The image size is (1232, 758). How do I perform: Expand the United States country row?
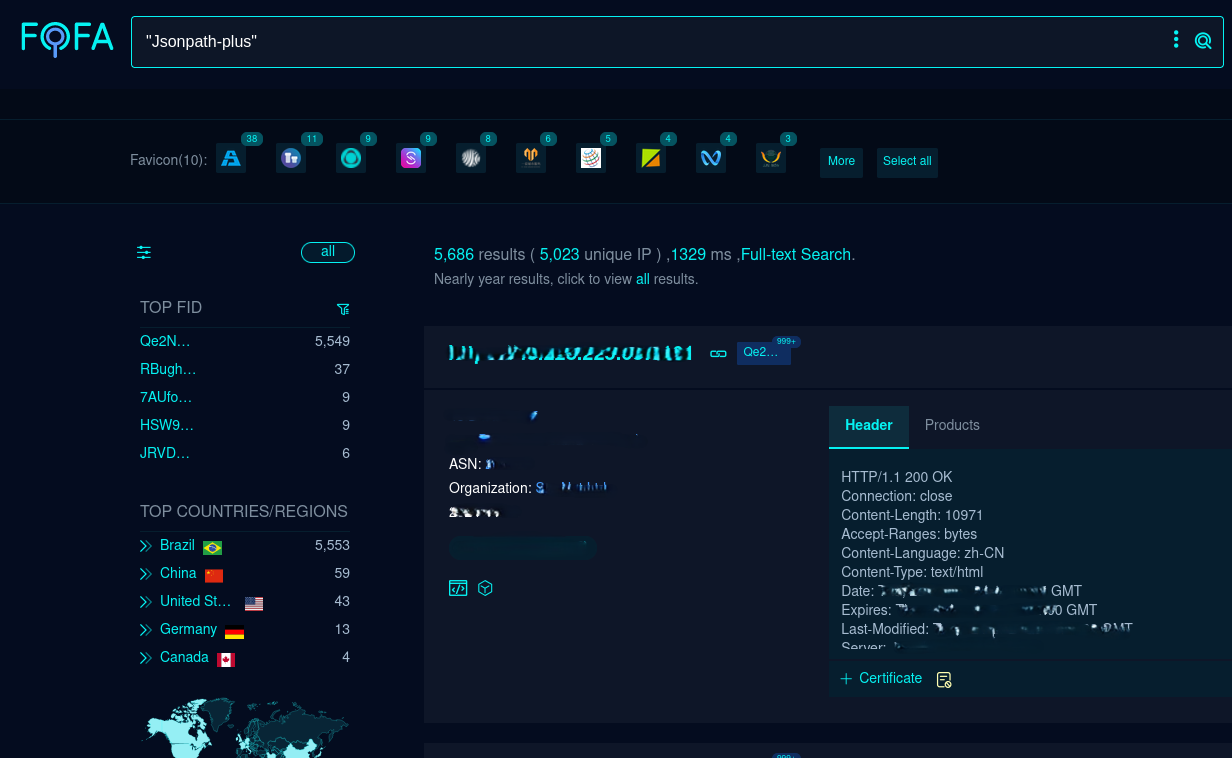[x=146, y=602]
